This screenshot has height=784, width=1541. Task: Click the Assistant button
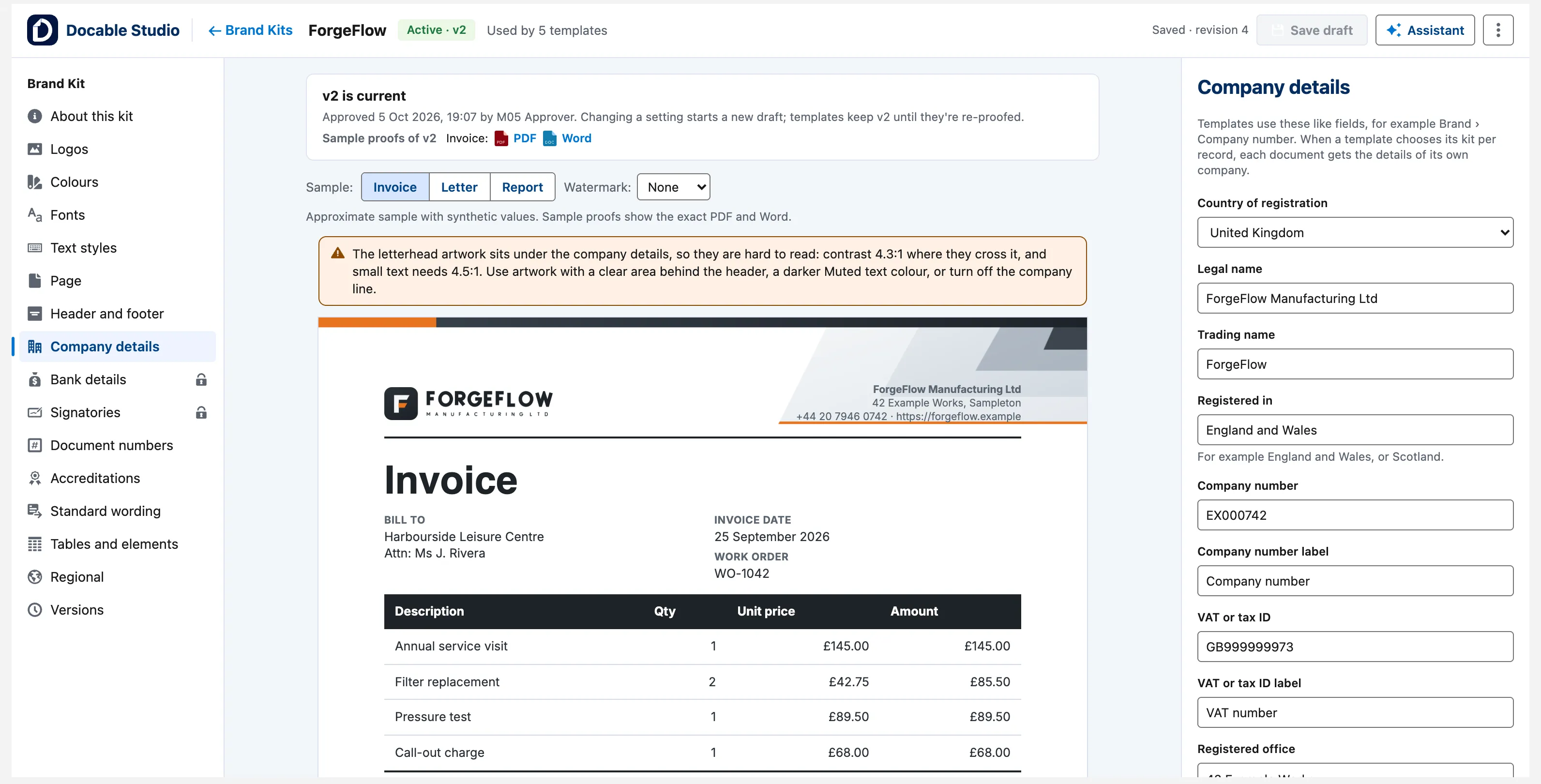1424,30
